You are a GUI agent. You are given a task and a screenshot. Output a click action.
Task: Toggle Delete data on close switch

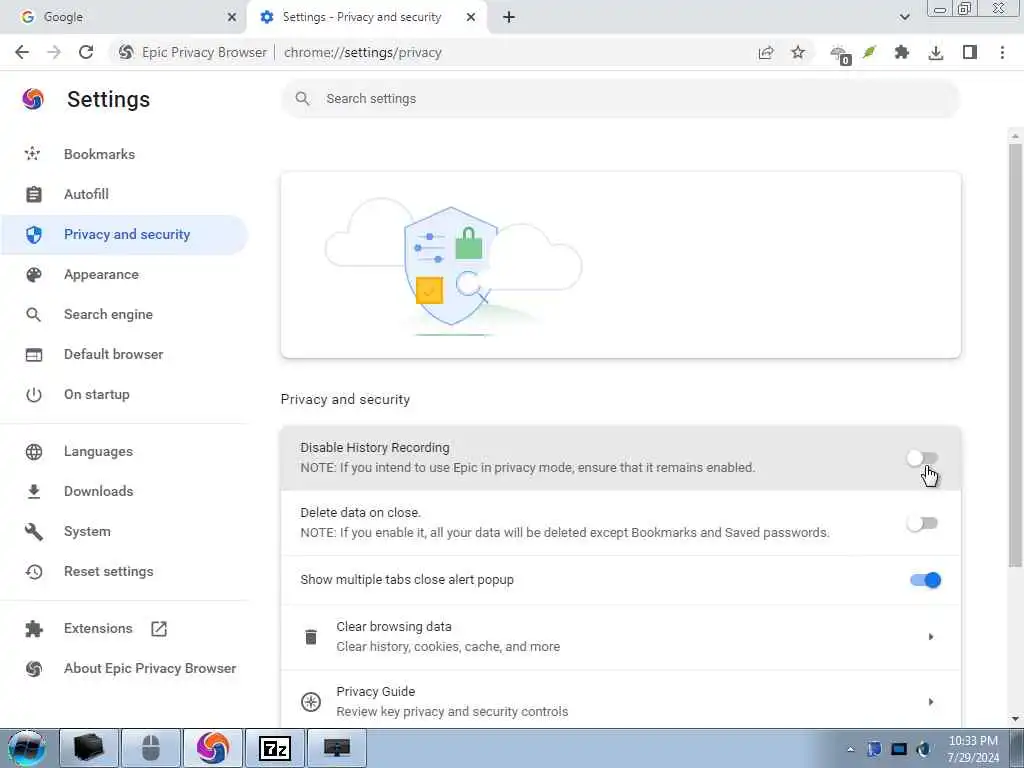tap(923, 523)
